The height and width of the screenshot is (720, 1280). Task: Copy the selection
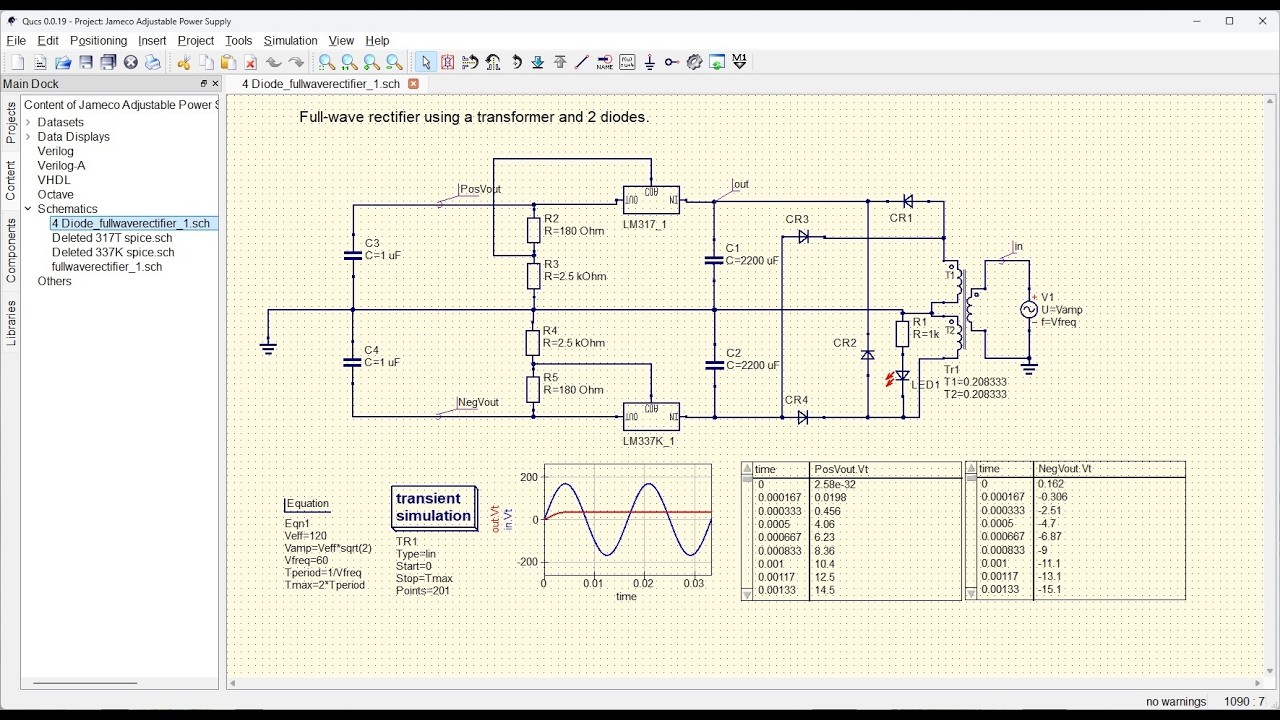click(206, 62)
